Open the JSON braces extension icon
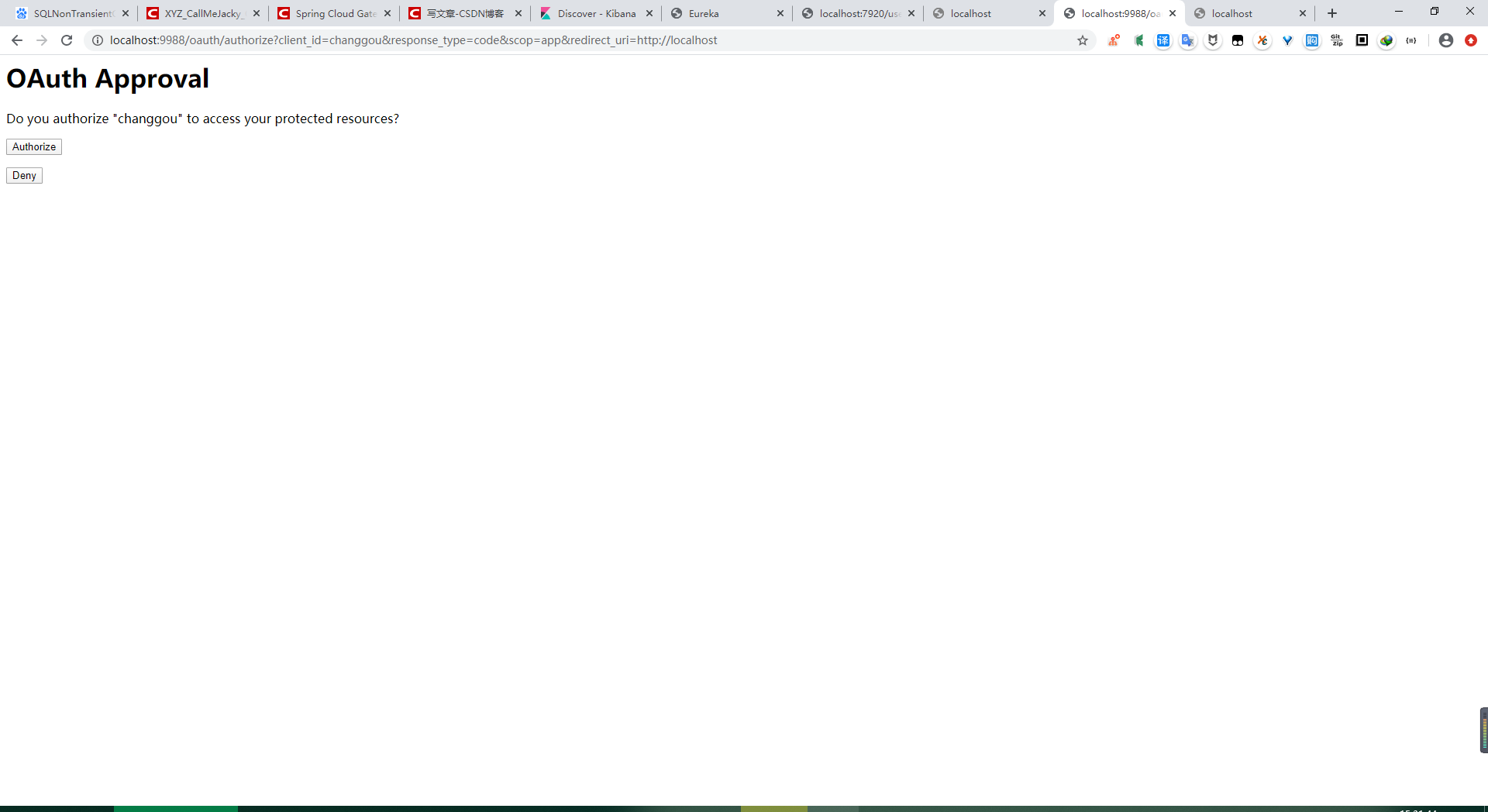The height and width of the screenshot is (812, 1488). [x=1411, y=40]
